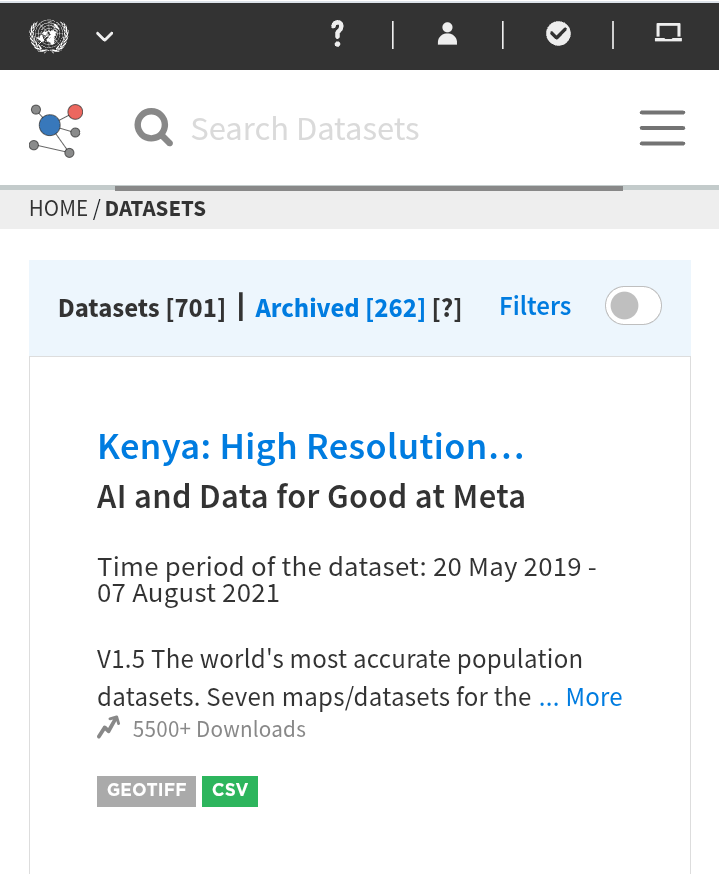The image size is (719, 874).
Task: Click the horizontal scrollbar under search
Action: (369, 188)
